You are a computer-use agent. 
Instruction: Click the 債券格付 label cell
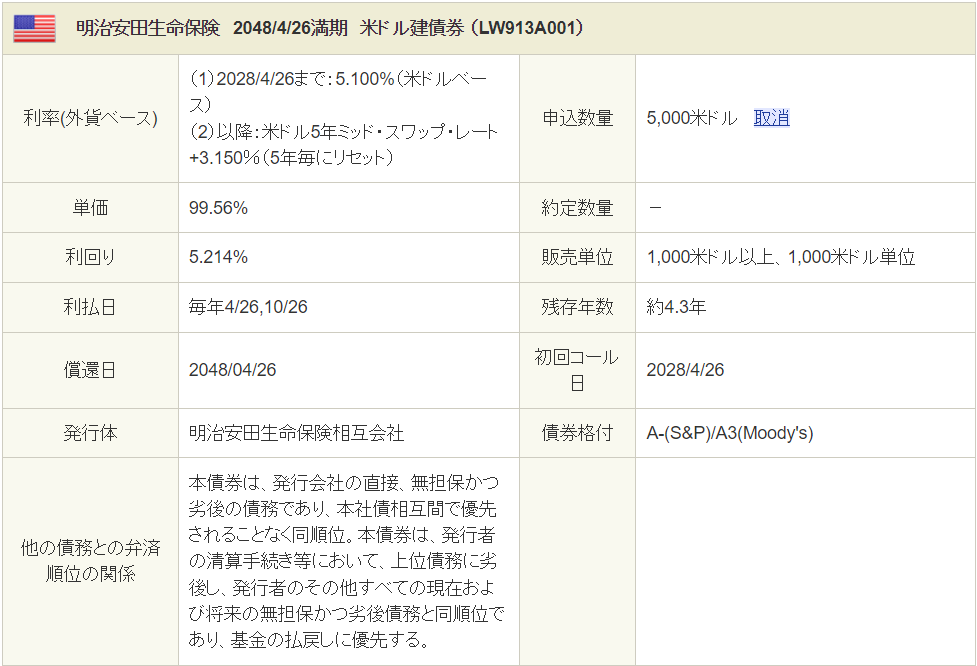coord(577,433)
